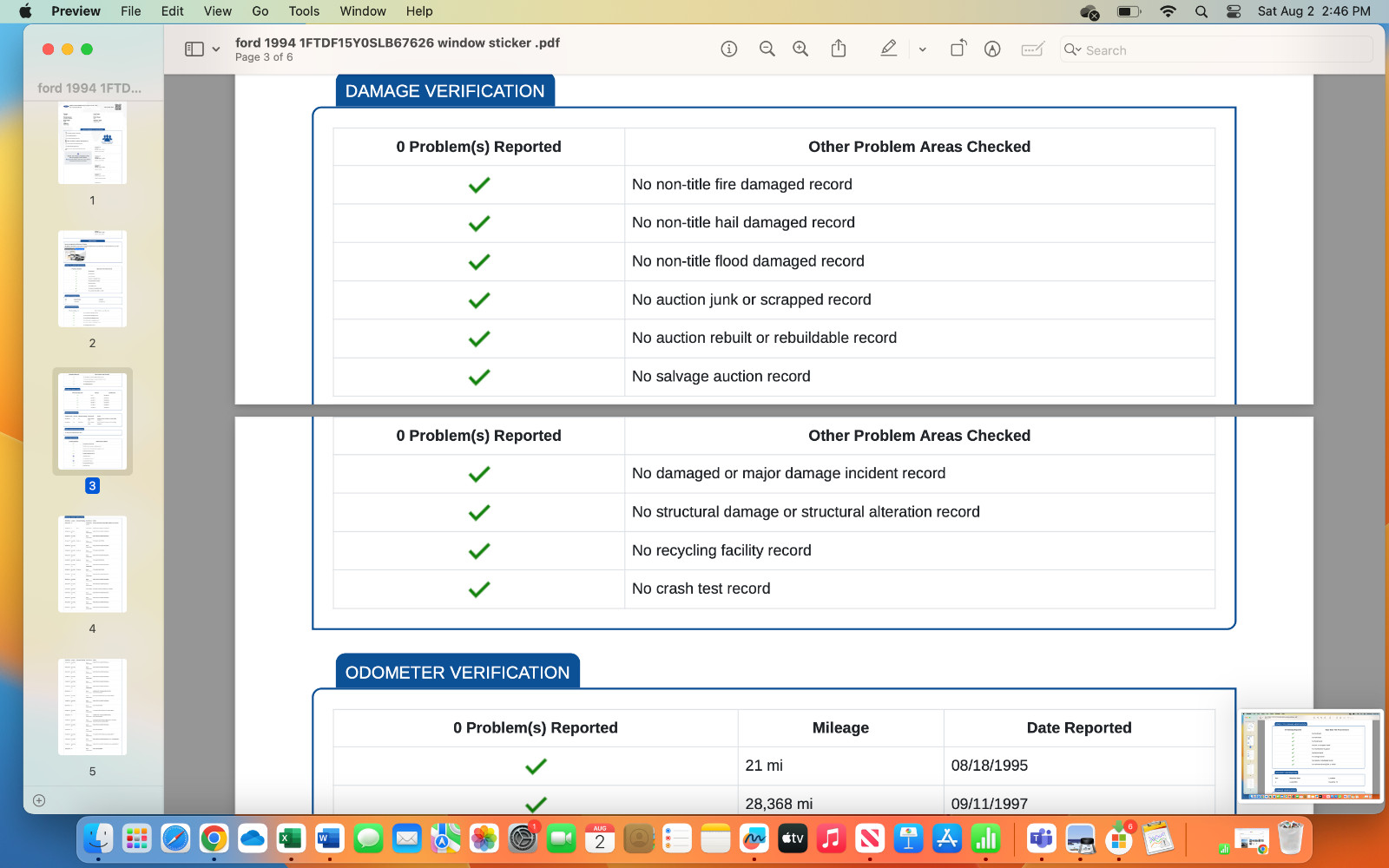Open the Preview app menu
Screen dimensions: 1389x868
[x=76, y=11]
